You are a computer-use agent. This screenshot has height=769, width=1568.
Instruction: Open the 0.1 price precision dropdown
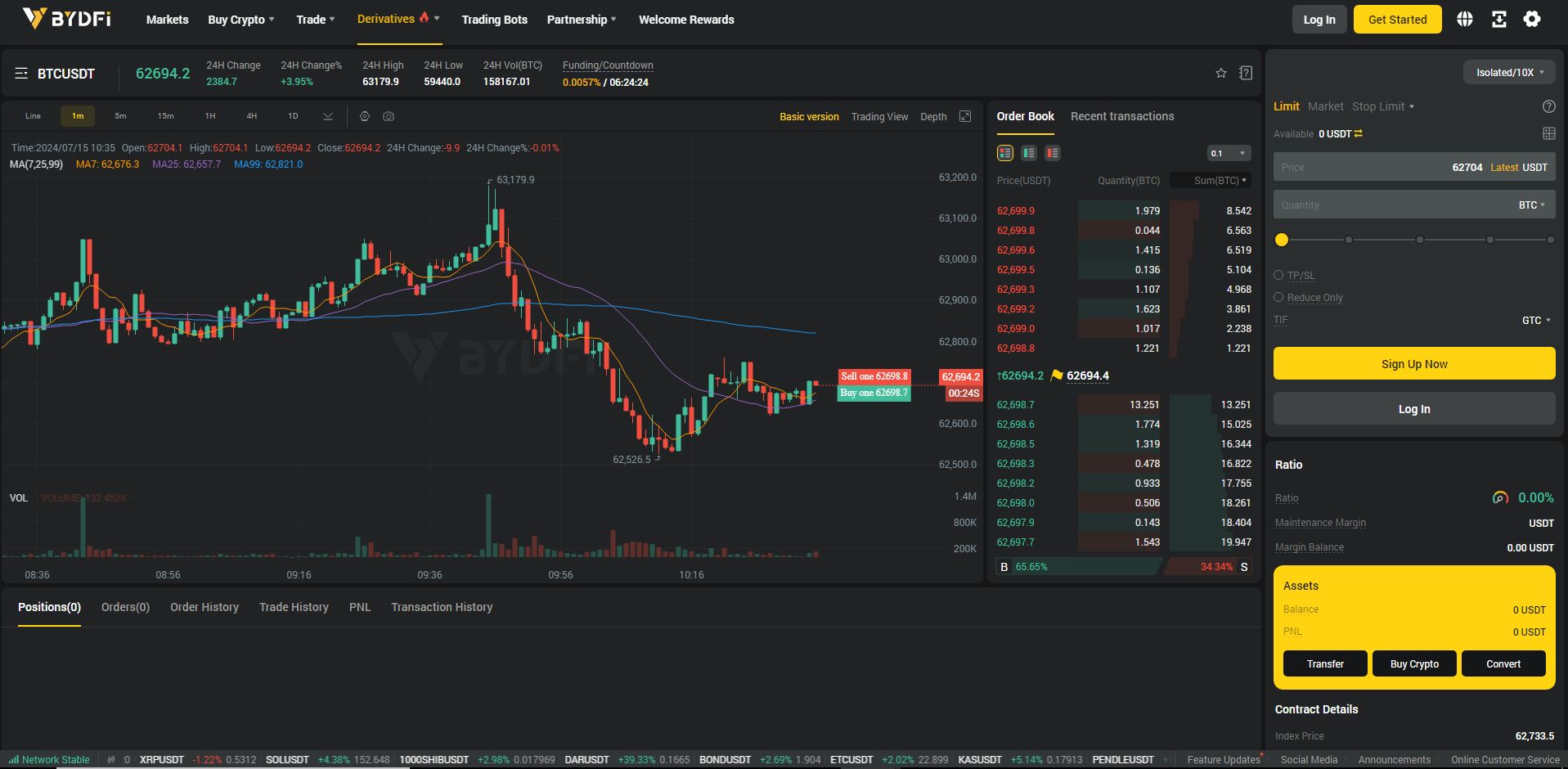click(1229, 153)
